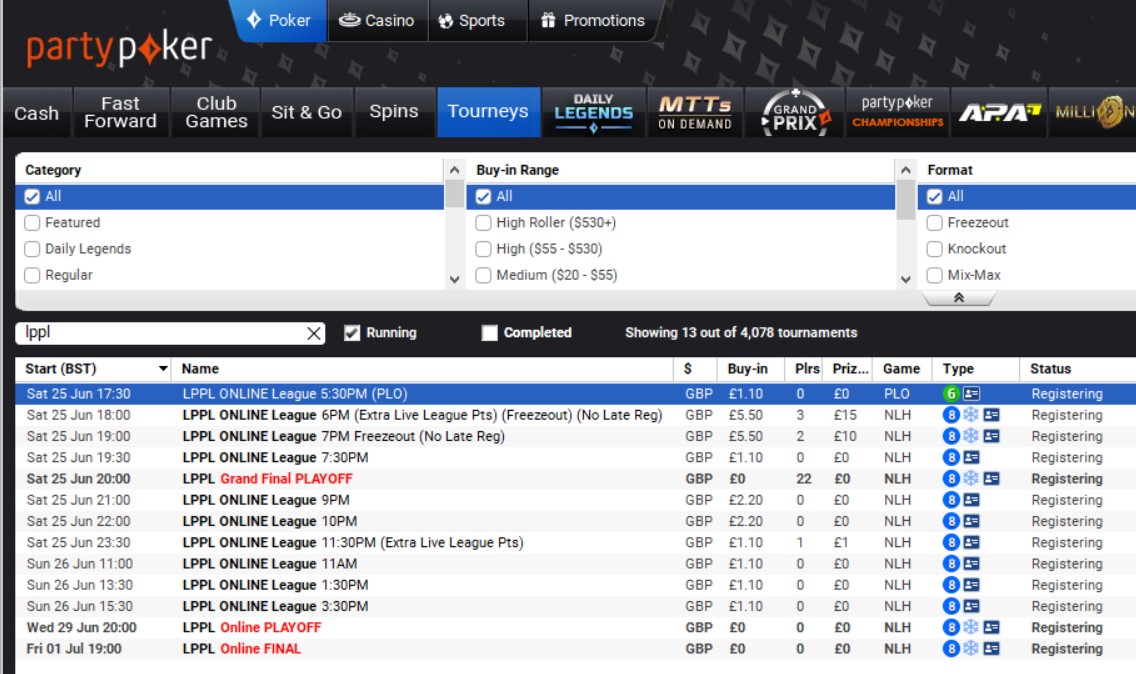Click 8-max icon in 11AM League row
The height and width of the screenshot is (674, 1136).
click(951, 564)
